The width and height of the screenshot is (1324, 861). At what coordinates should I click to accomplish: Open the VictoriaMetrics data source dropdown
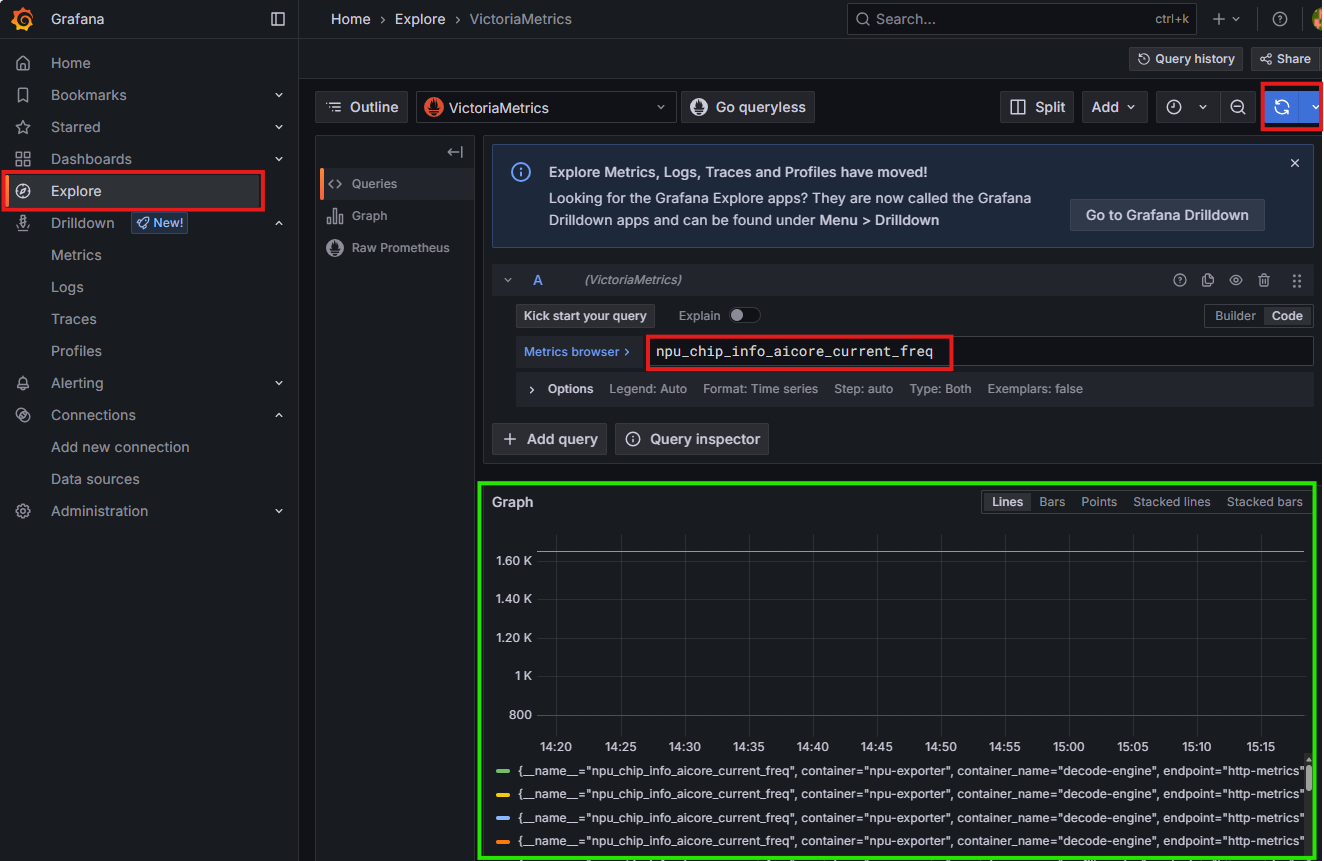click(546, 107)
